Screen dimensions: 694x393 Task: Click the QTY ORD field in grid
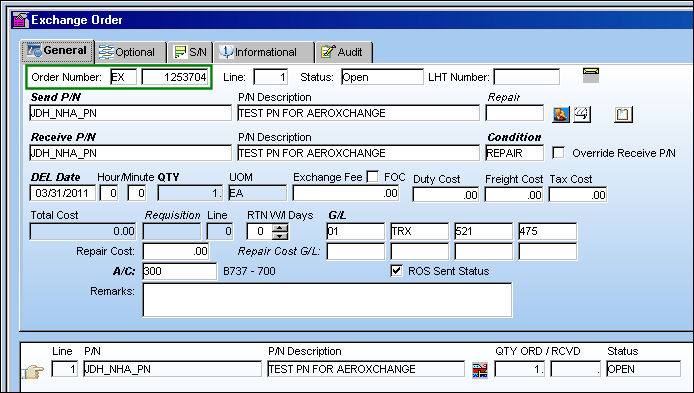[520, 369]
